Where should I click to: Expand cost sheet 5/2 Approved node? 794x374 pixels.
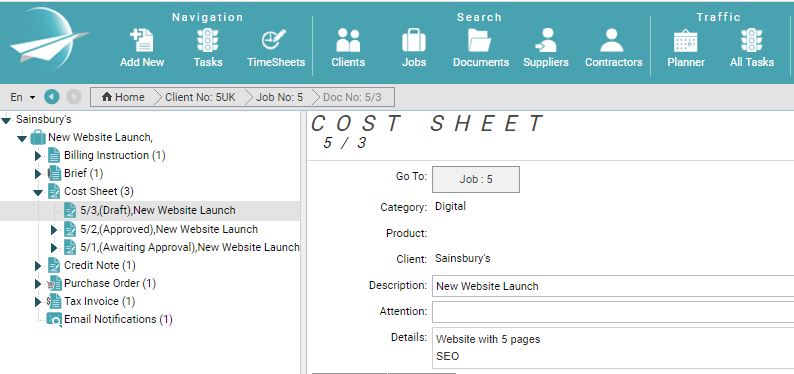click(54, 230)
